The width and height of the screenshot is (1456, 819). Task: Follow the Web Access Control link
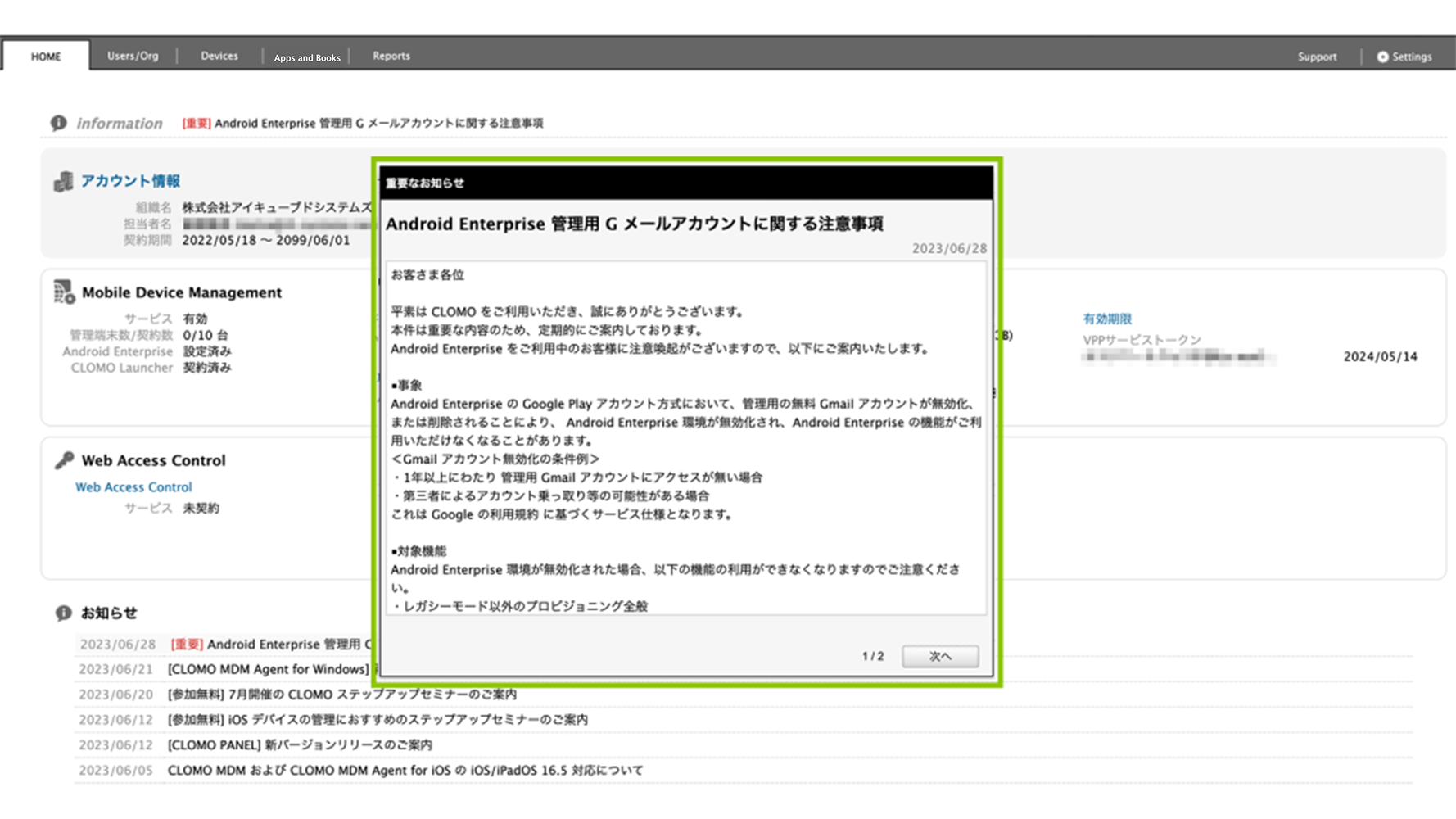[x=133, y=487]
